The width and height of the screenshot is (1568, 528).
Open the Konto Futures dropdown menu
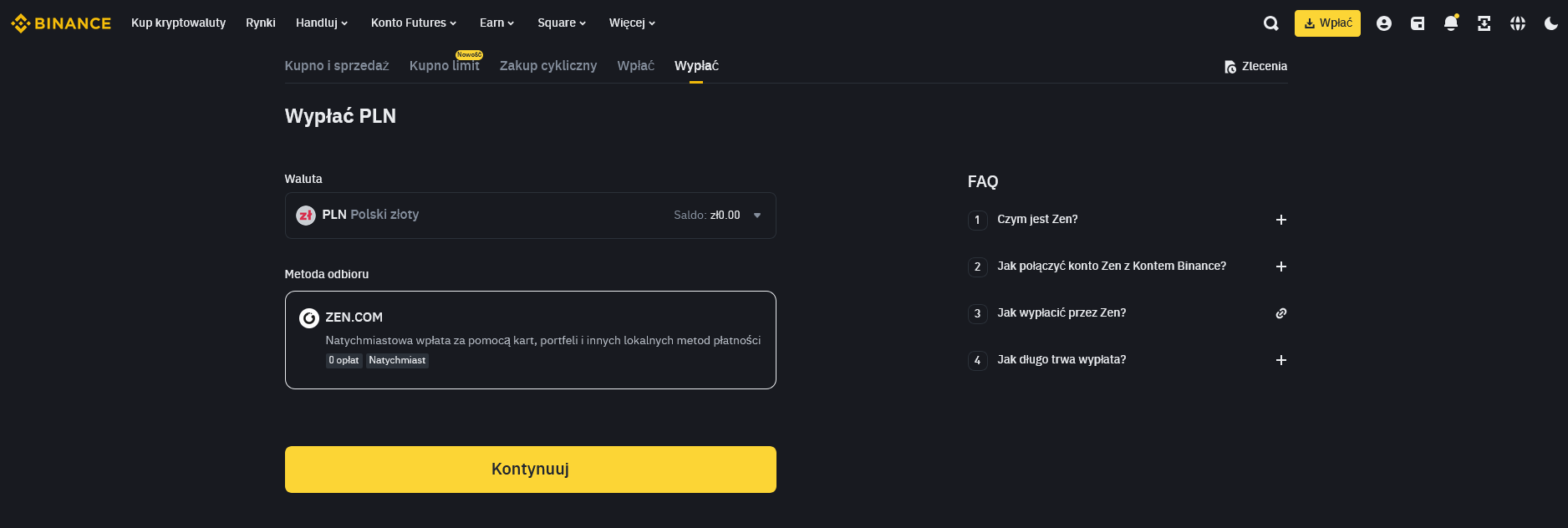click(x=413, y=23)
